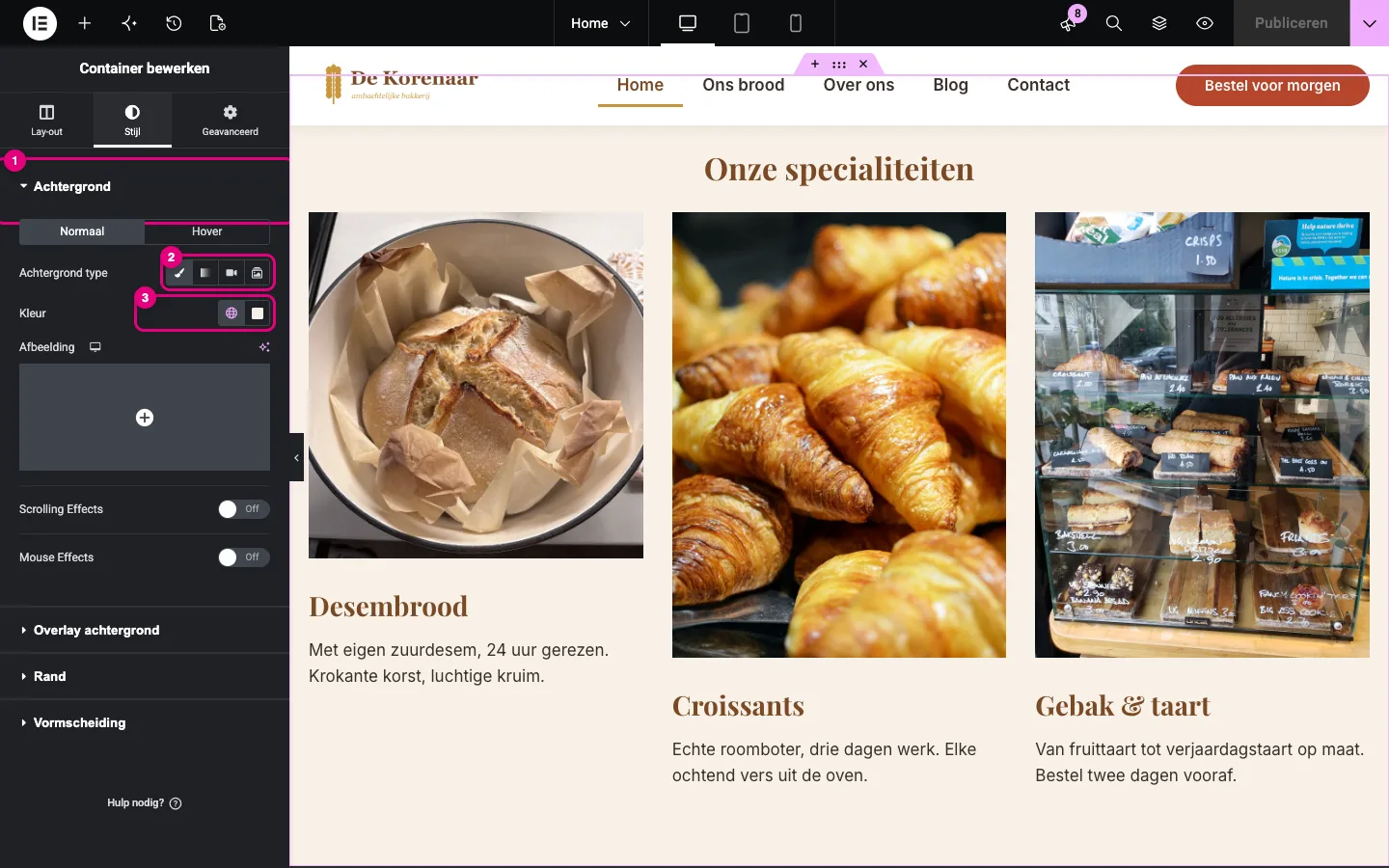The height and width of the screenshot is (868, 1389).
Task: Open the search finder icon
Action: (x=1114, y=23)
